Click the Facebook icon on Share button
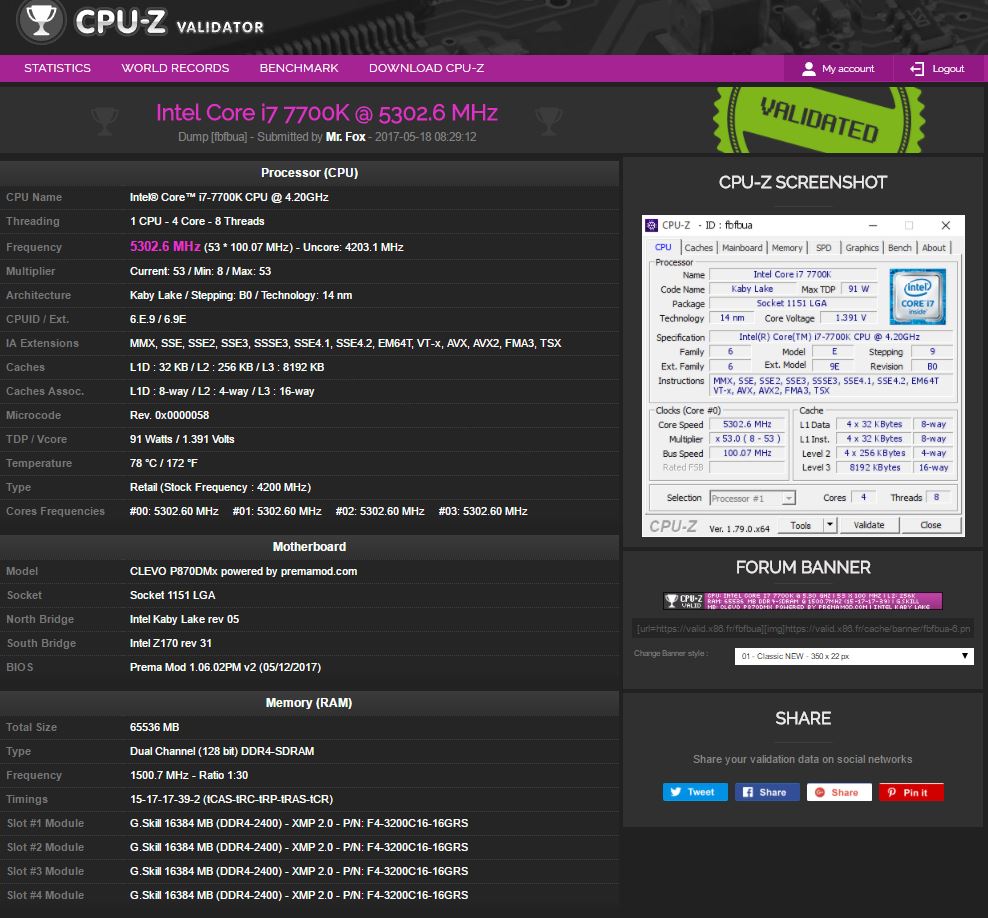988x918 pixels. tap(747, 792)
